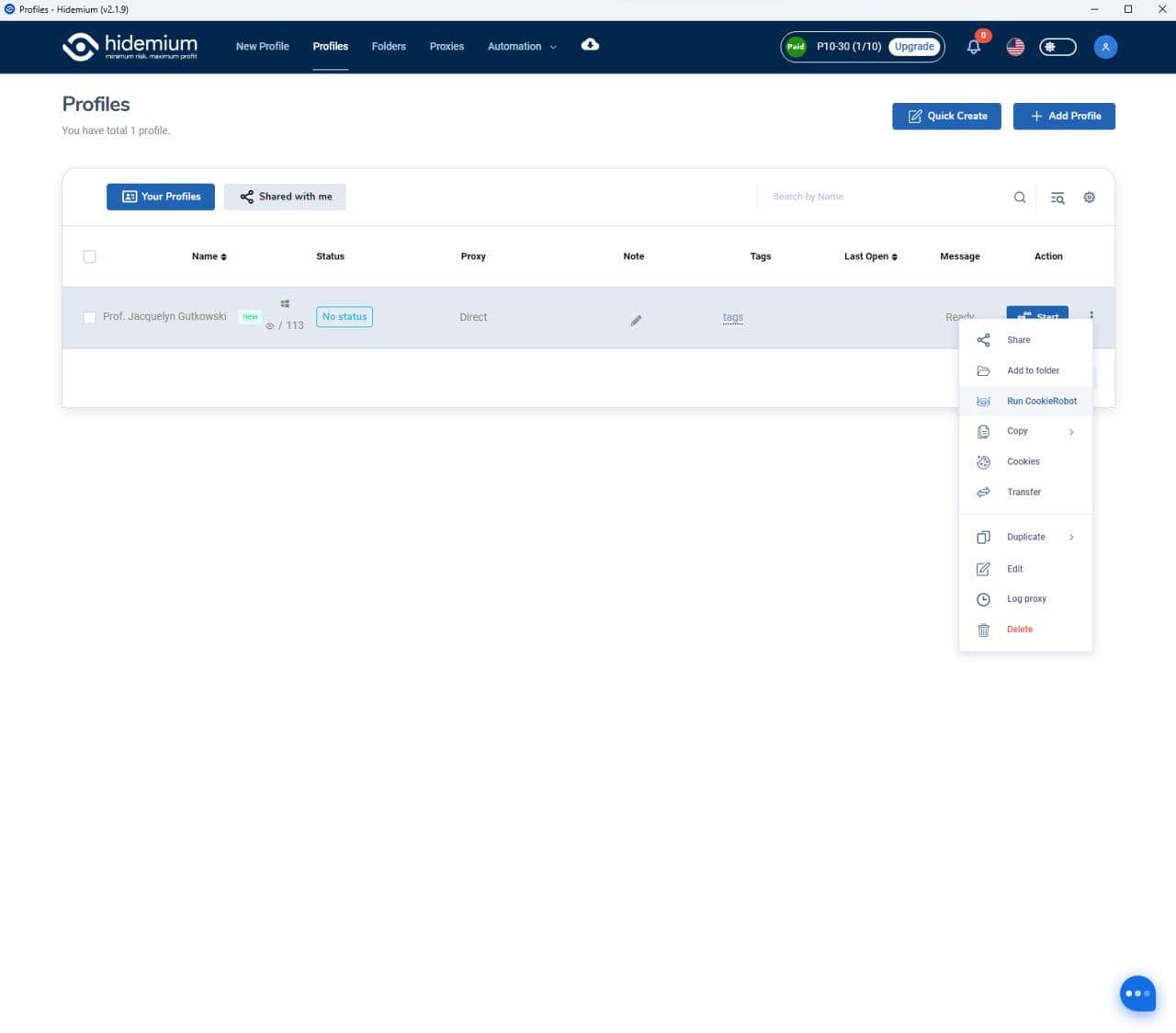
Task: Tick the select-all checkbox in header
Action: (89, 256)
